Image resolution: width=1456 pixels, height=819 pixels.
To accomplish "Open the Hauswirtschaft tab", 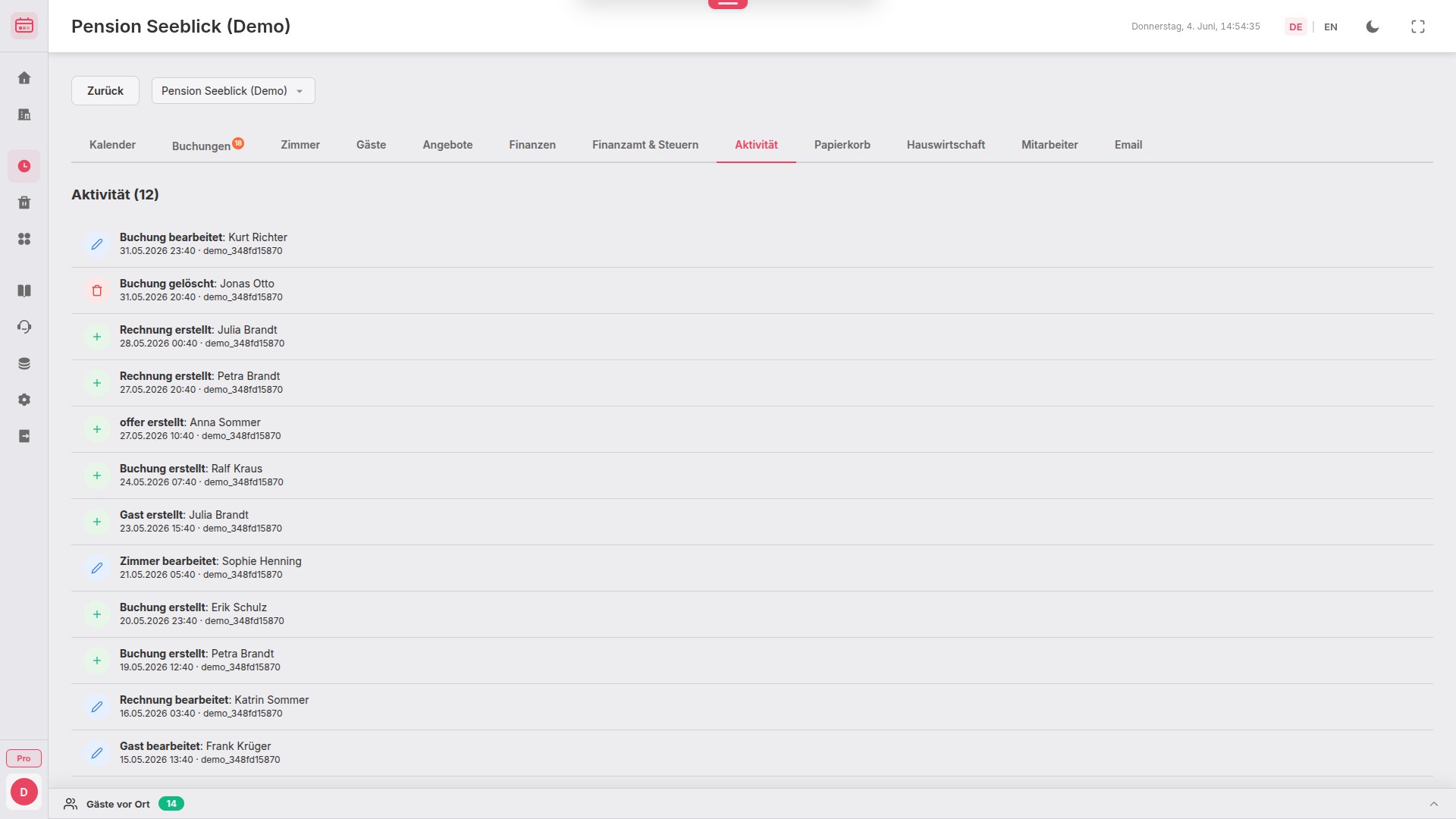I will tap(946, 145).
